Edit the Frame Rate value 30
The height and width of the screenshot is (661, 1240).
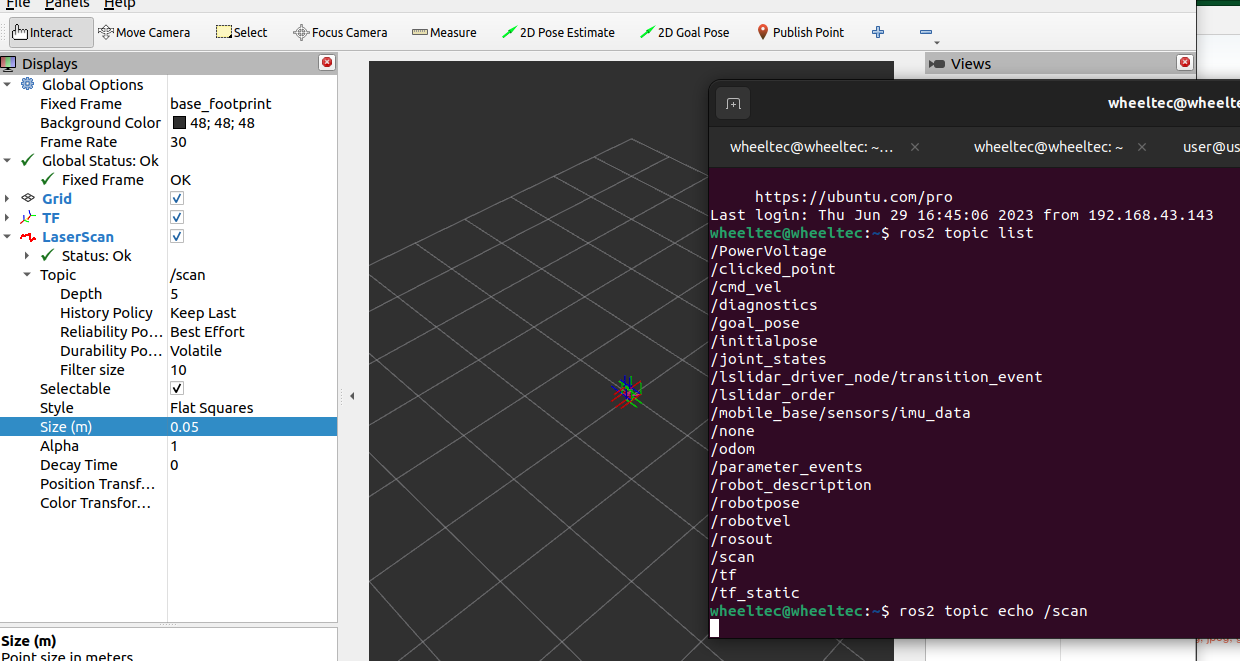click(252, 141)
